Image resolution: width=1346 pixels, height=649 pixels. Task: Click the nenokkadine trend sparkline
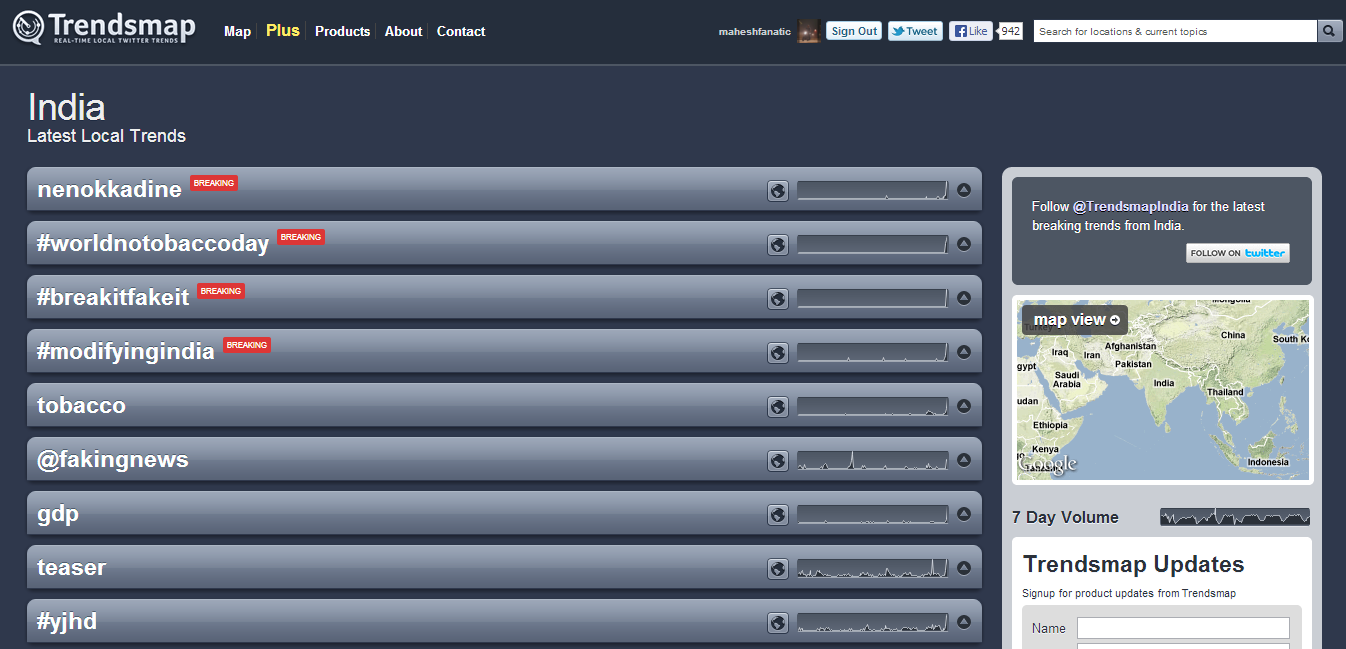click(x=872, y=190)
